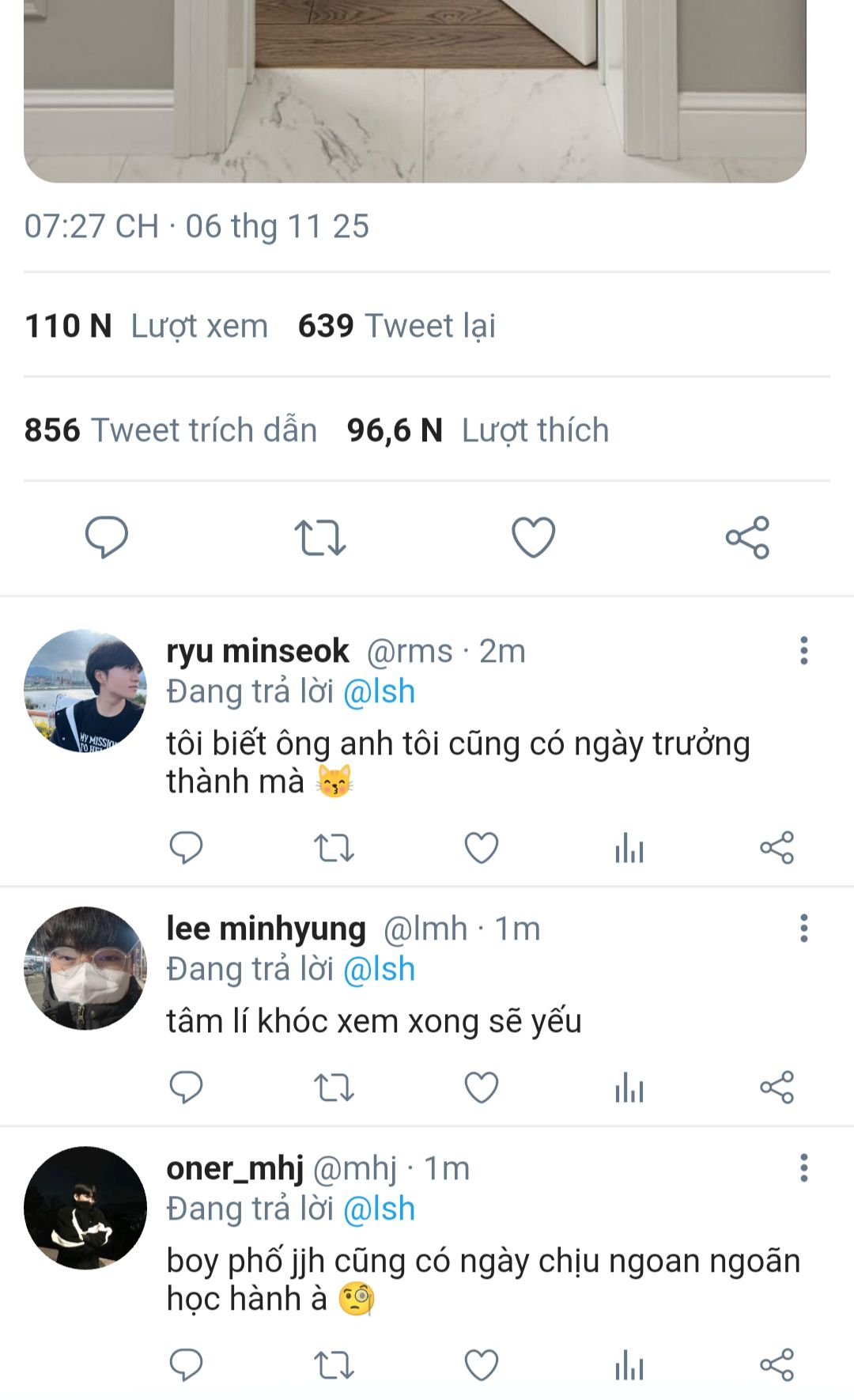Open more options on ryu minseok's reply
The width and height of the screenshot is (854, 1400).
pos(803,651)
